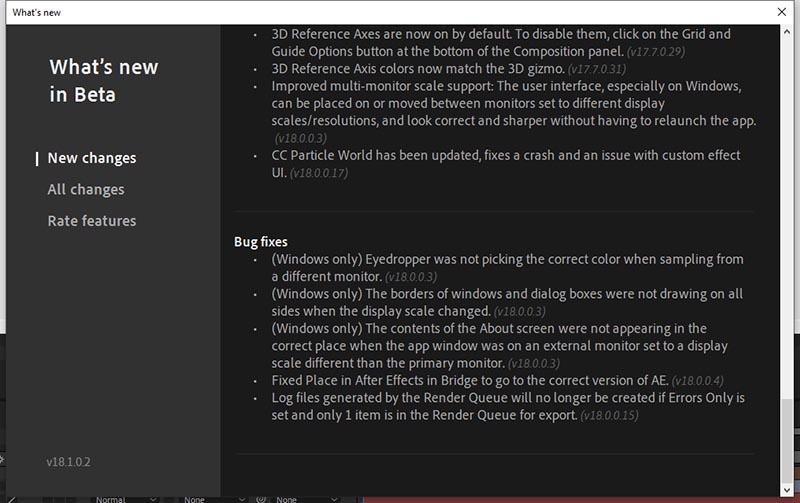
Task: Open the Normal blending mode dropdown
Action: [125, 498]
